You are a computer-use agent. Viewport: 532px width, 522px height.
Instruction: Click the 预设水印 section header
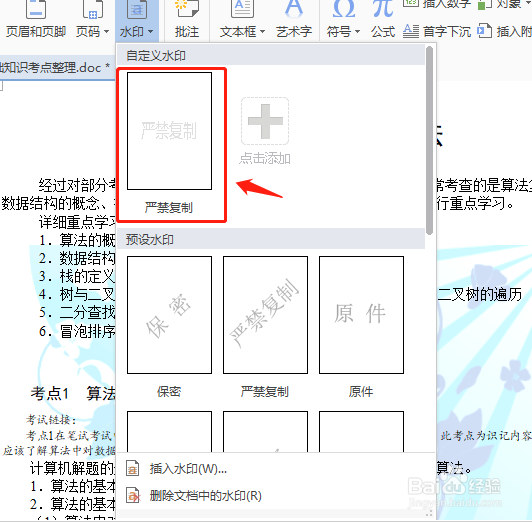tap(270, 239)
